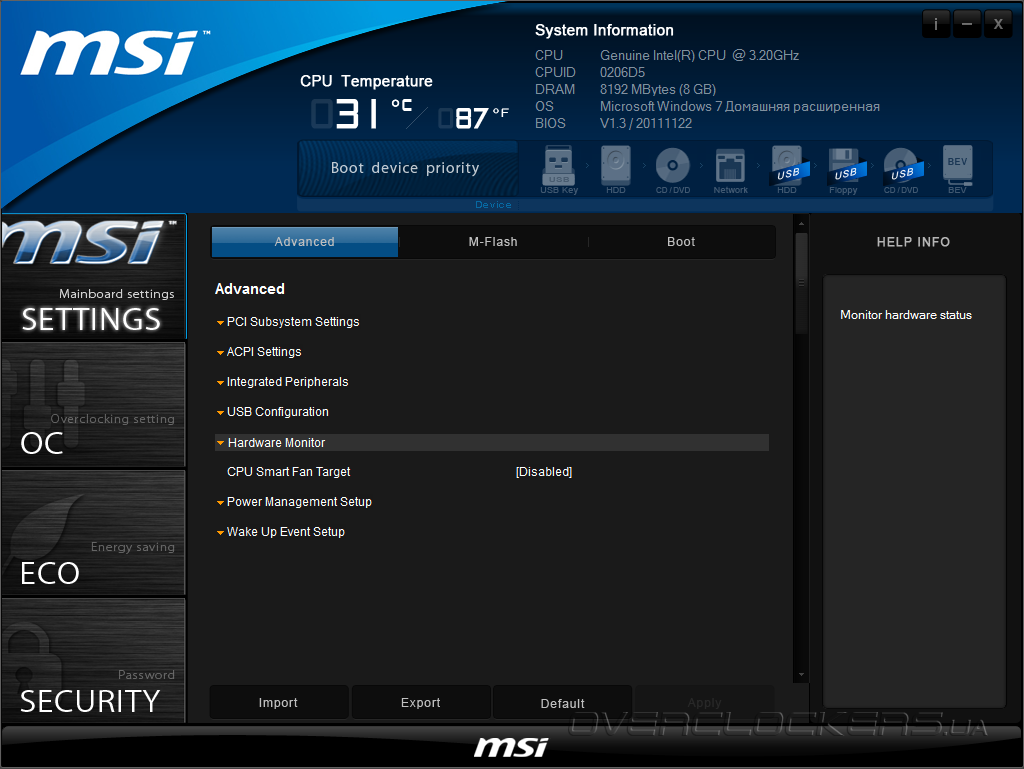Image resolution: width=1024 pixels, height=769 pixels.
Task: Select the USB Floppy boot device icon
Action: [845, 170]
